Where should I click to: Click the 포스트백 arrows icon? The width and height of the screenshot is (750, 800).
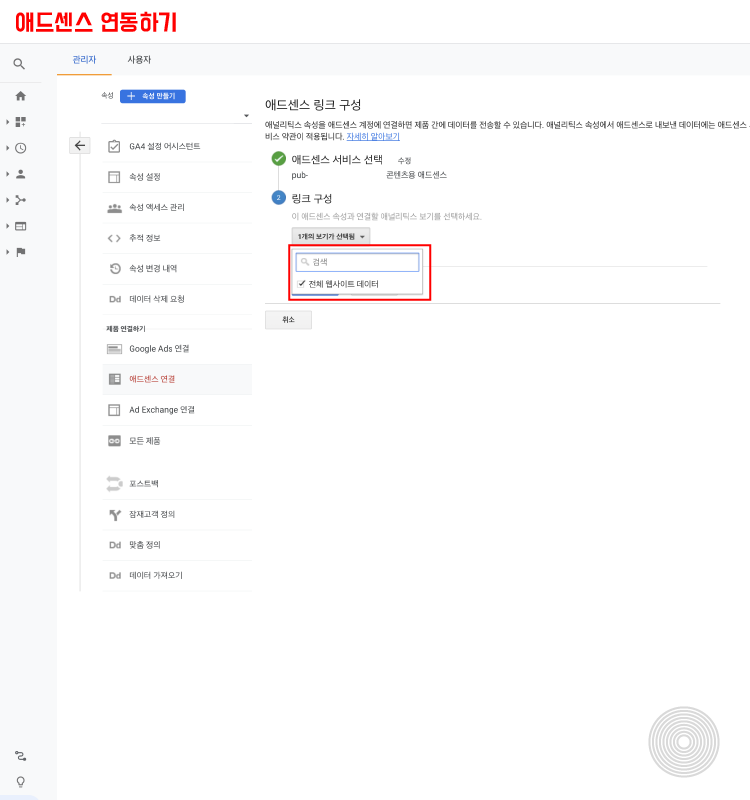coord(114,484)
